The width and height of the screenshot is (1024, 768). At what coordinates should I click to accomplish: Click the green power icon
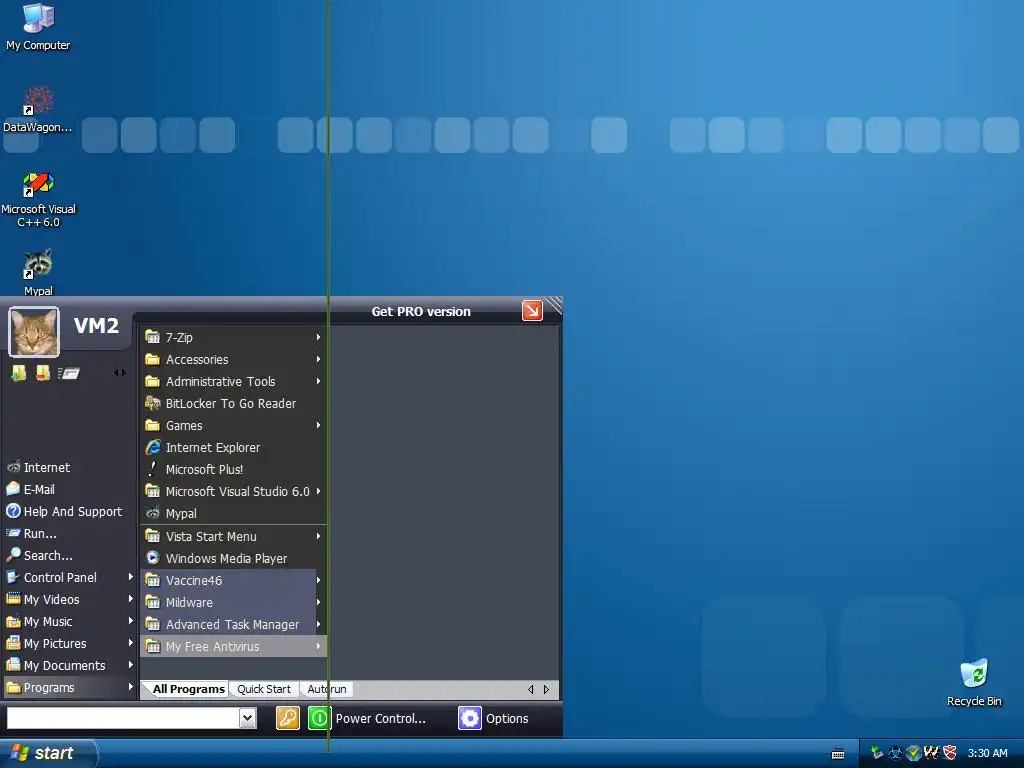click(x=319, y=718)
